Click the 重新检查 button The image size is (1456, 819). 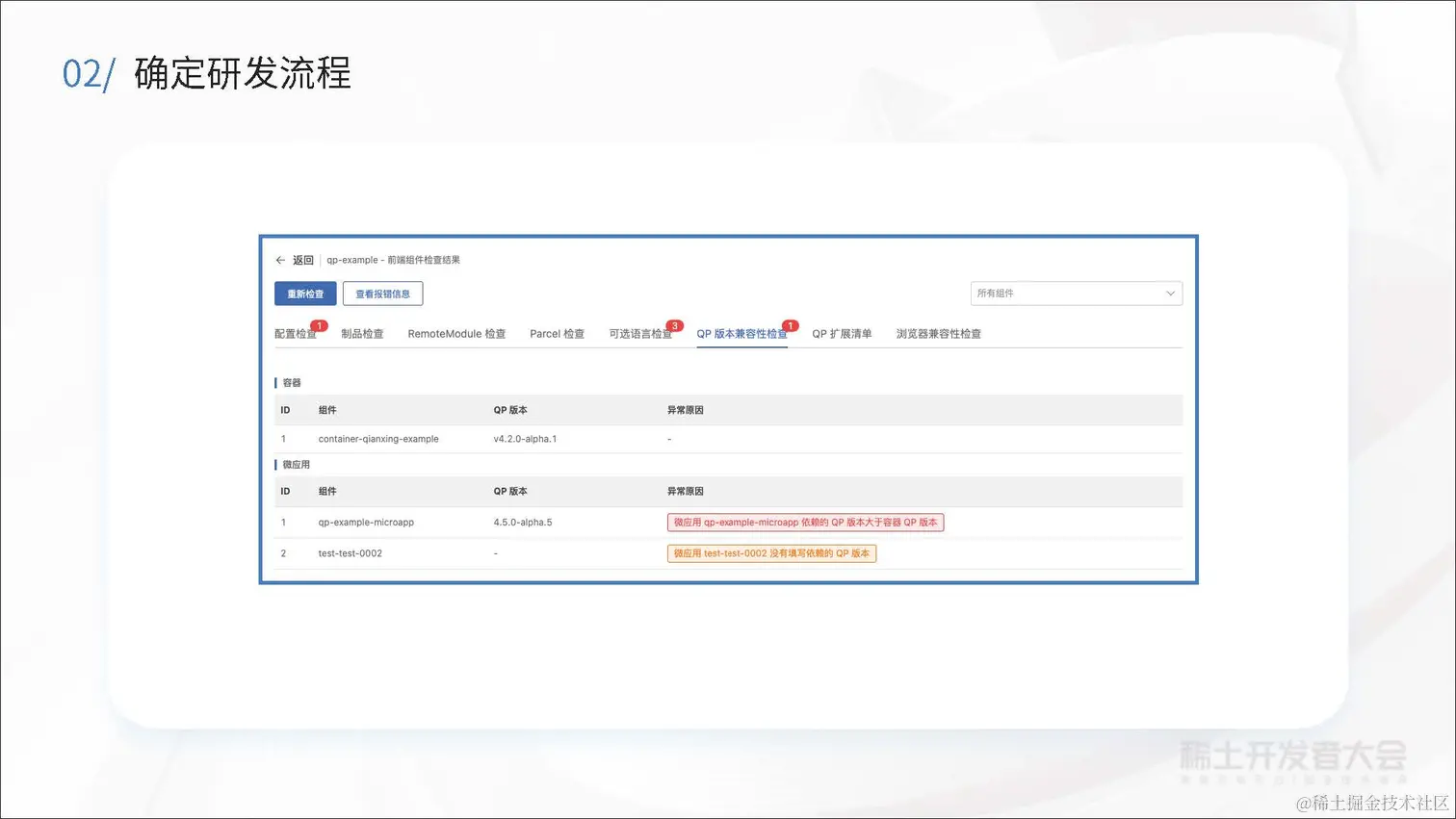[305, 294]
